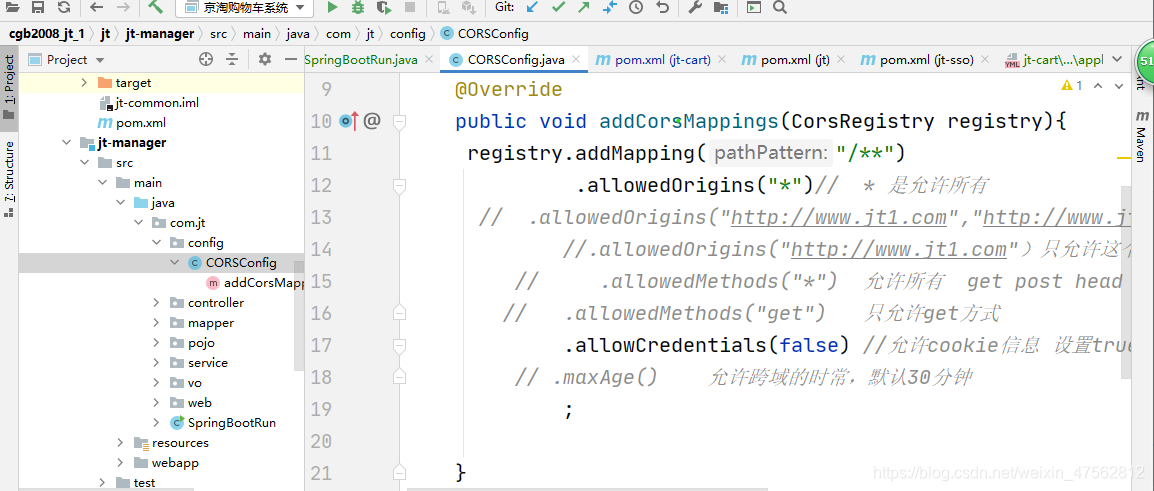1154x491 pixels.
Task: Expand the resources folder
Action: pyautogui.click(x=120, y=442)
